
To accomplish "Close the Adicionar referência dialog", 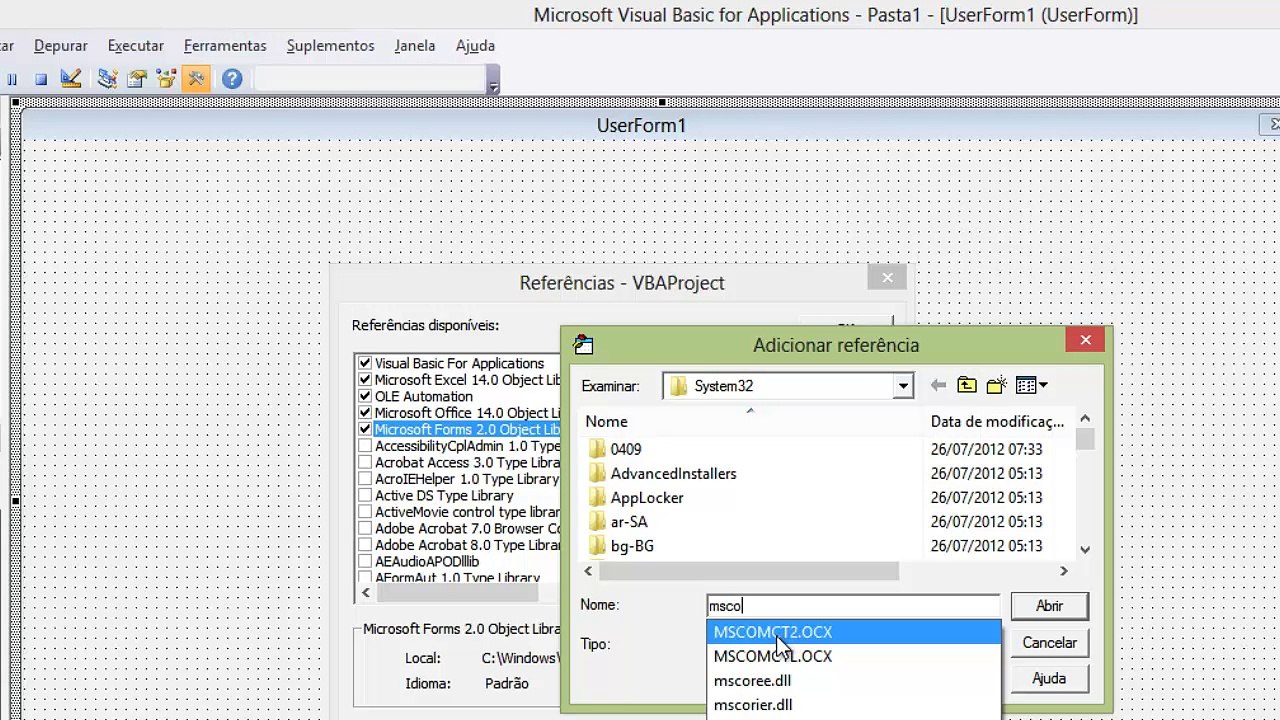I will pos(1085,341).
